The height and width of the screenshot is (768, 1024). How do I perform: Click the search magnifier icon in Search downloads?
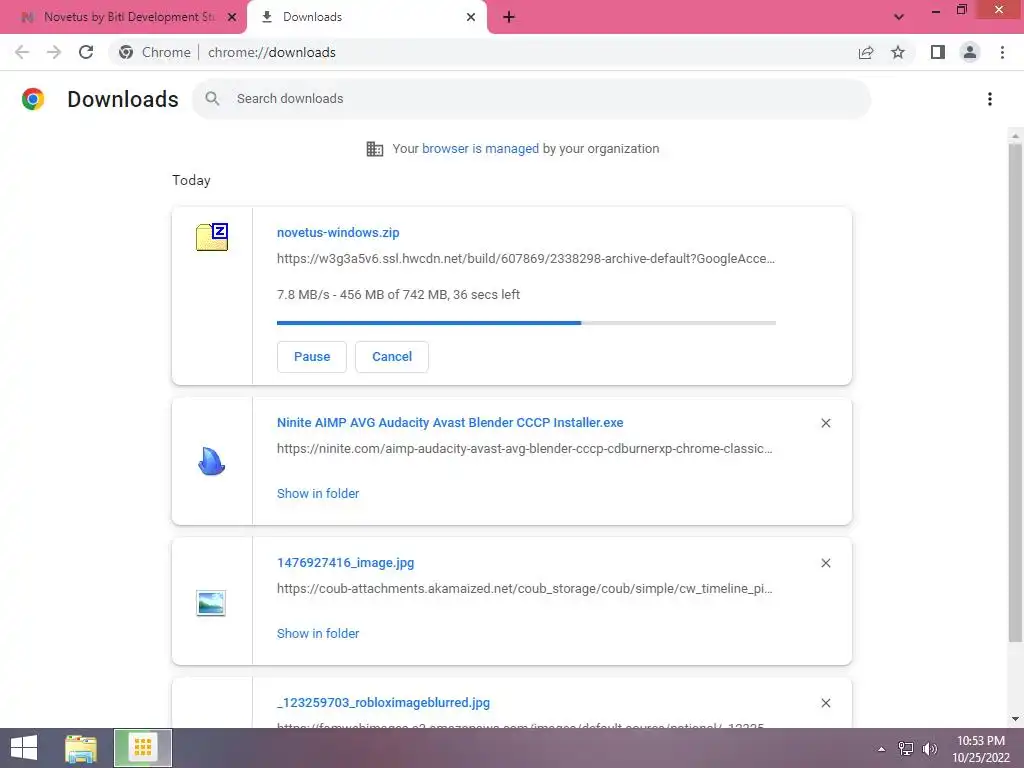click(212, 99)
